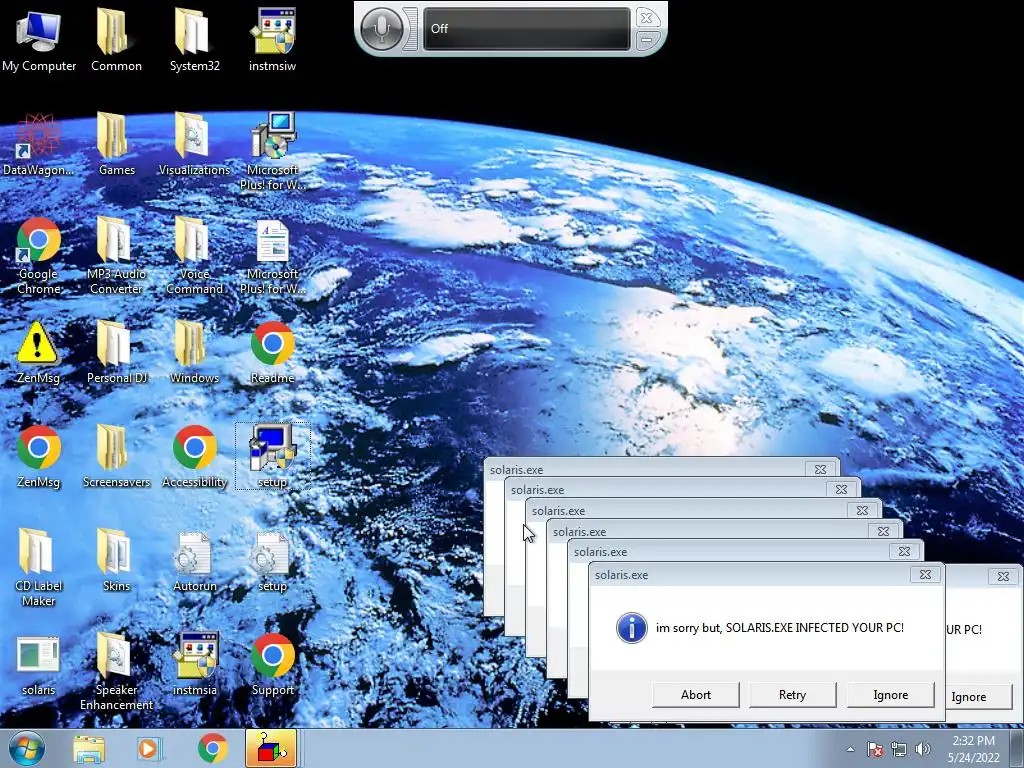
Task: Select the MP3 Audio Converter folder
Action: [116, 255]
